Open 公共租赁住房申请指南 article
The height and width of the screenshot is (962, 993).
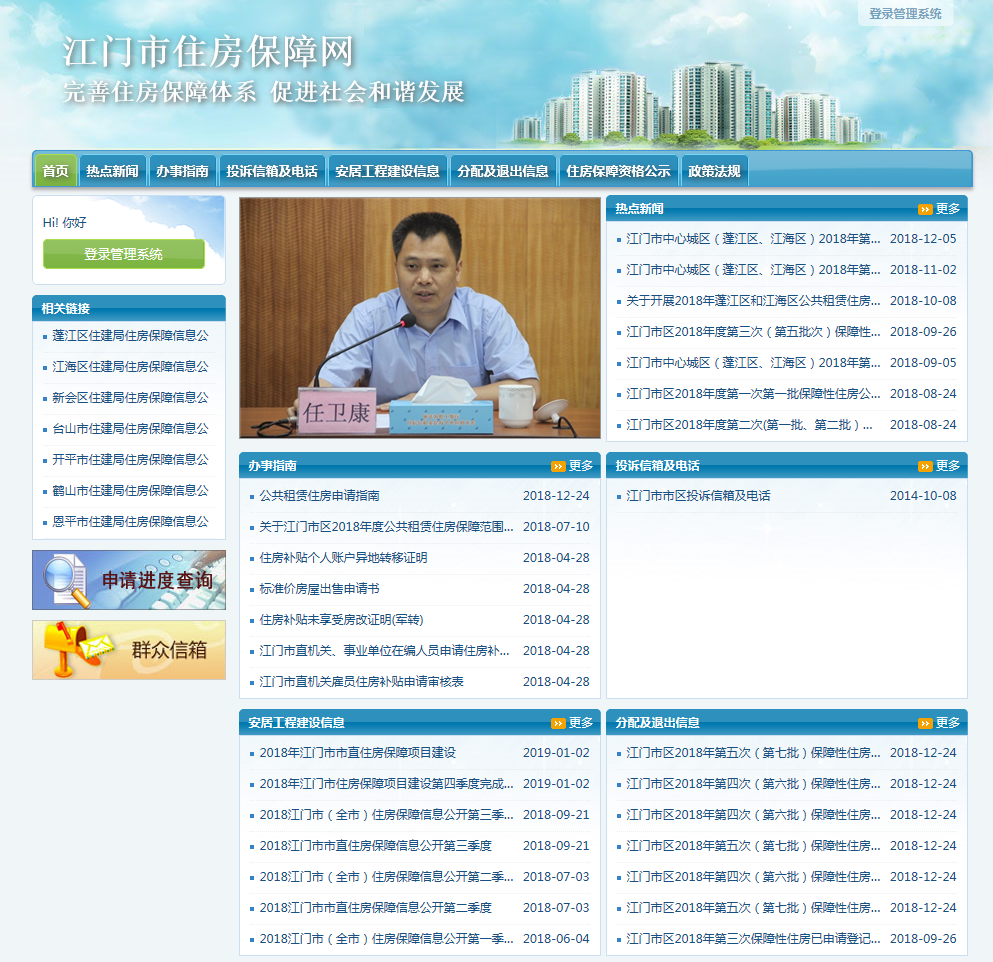point(319,496)
